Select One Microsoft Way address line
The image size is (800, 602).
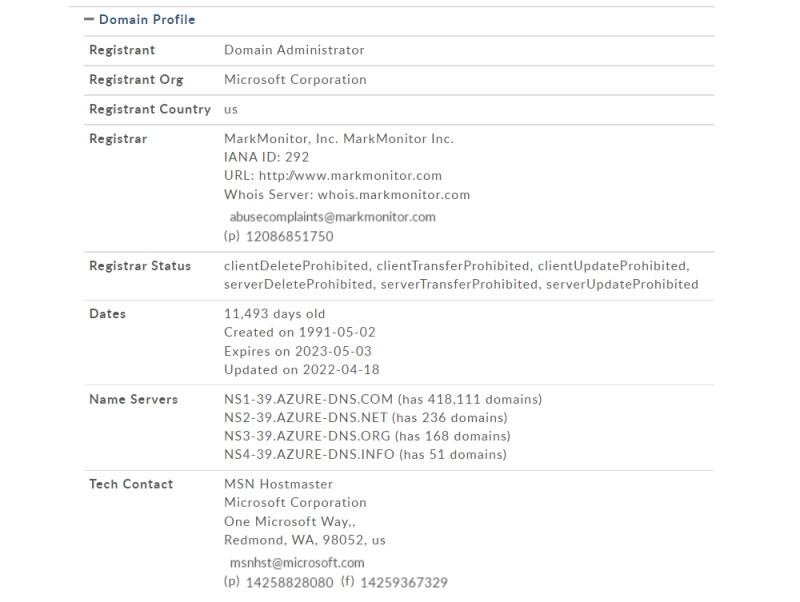(290, 521)
